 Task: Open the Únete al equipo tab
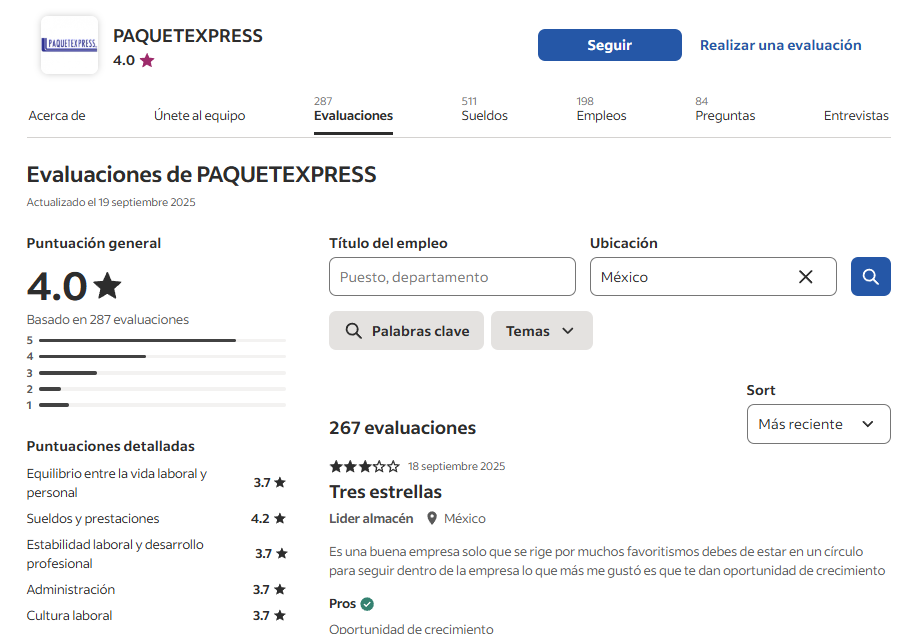point(199,116)
